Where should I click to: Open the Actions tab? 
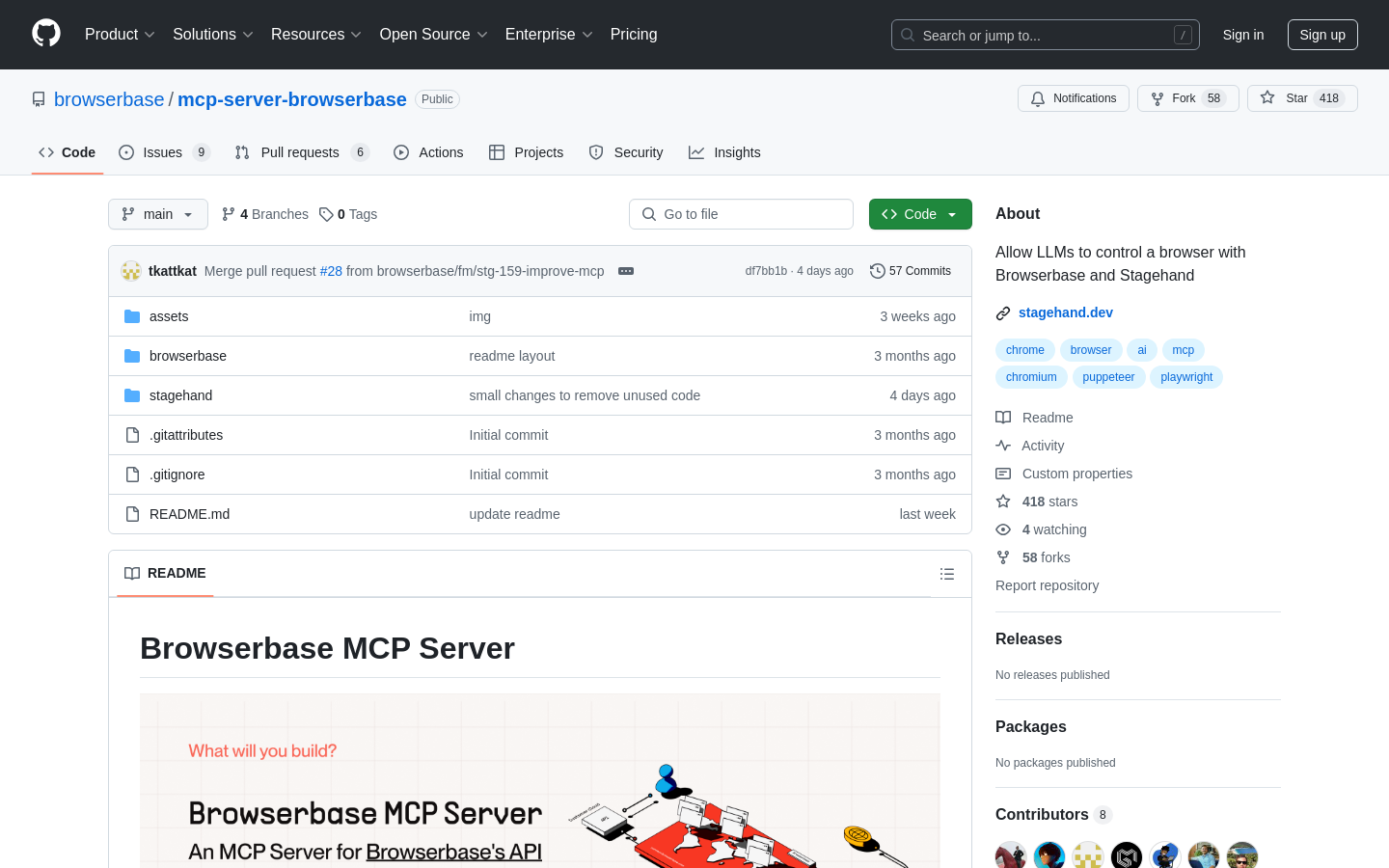tap(428, 152)
